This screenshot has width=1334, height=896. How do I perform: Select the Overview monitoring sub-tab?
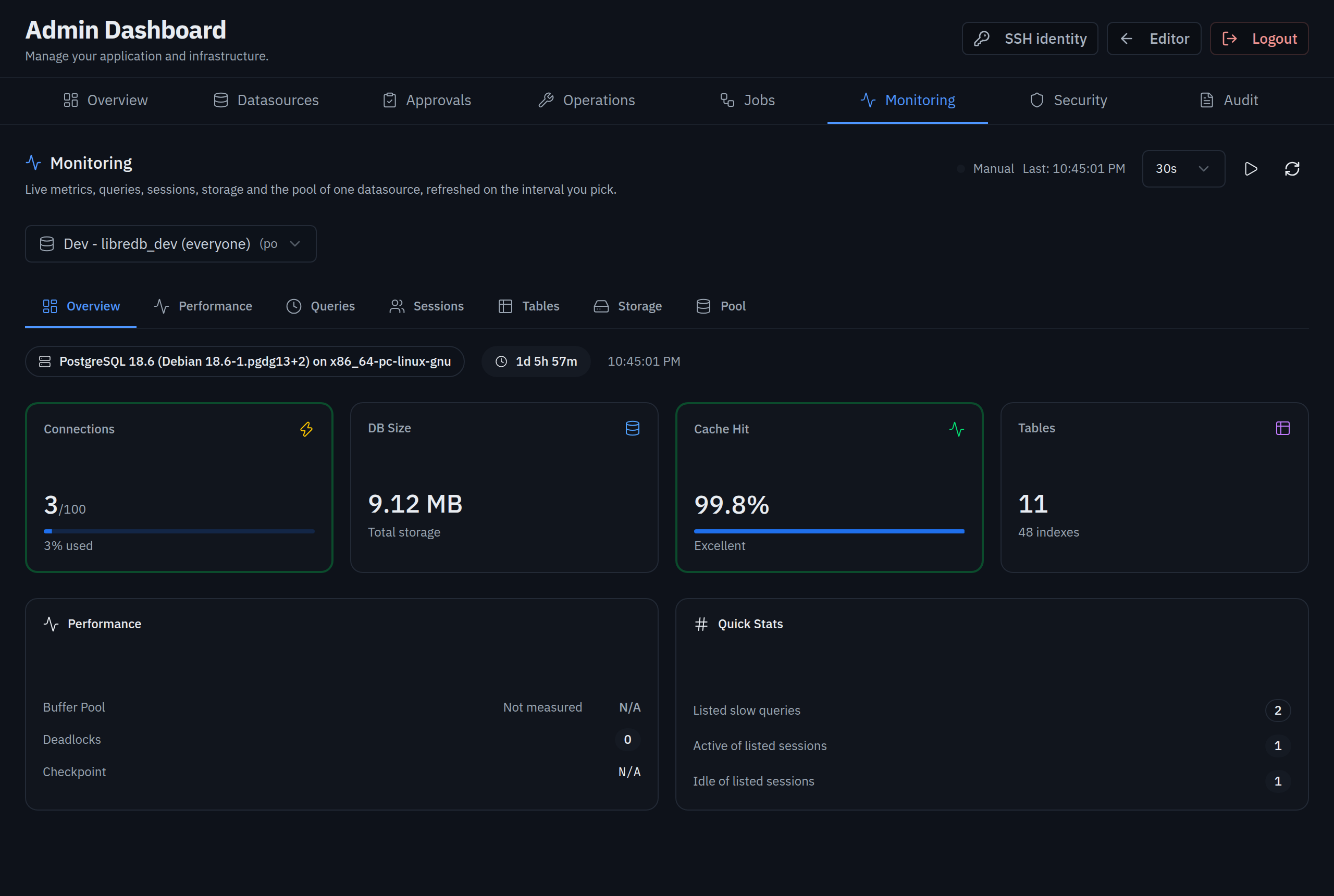click(81, 306)
